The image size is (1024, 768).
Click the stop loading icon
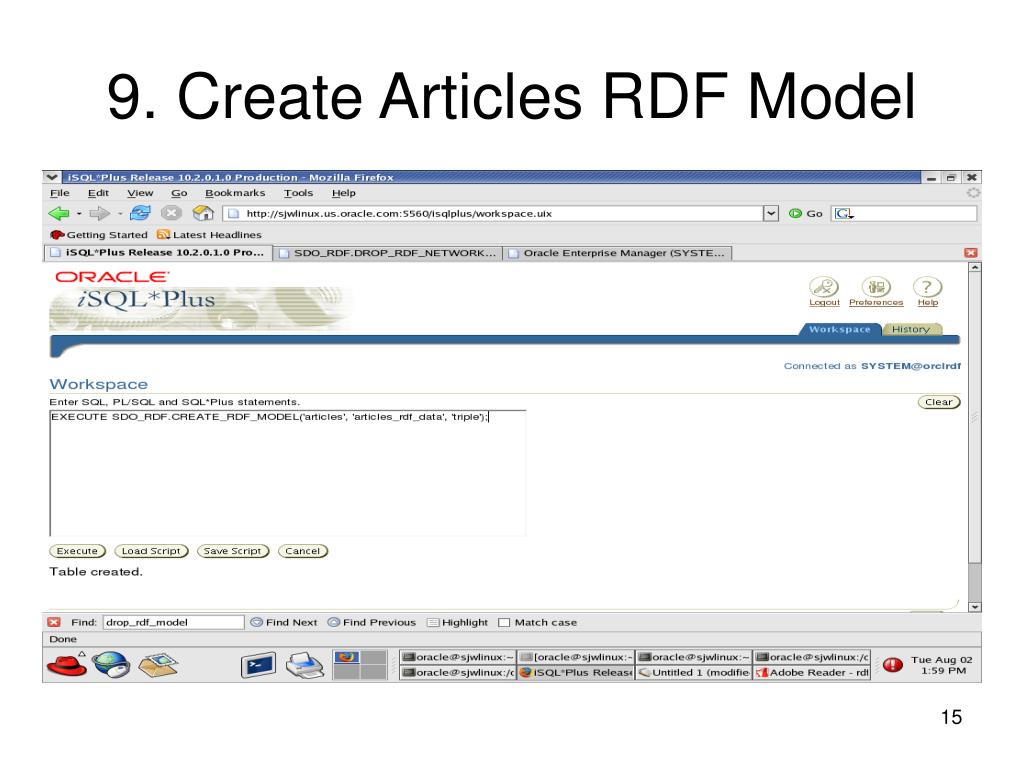[x=171, y=213]
